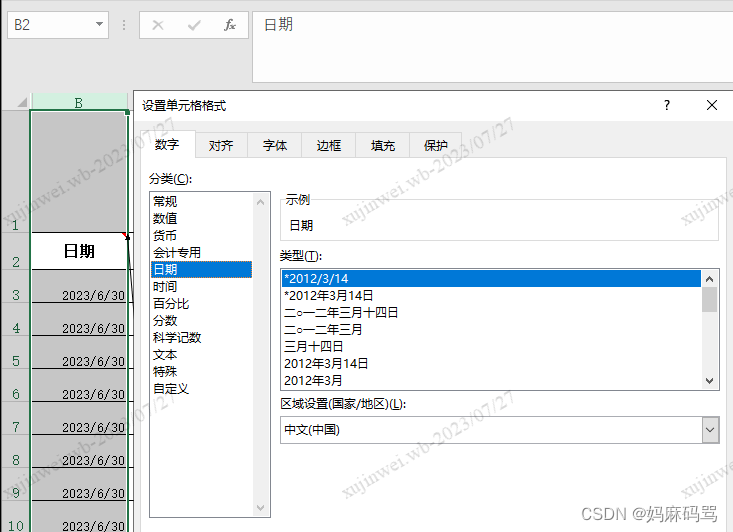Open the 边框 tab

[x=329, y=145]
